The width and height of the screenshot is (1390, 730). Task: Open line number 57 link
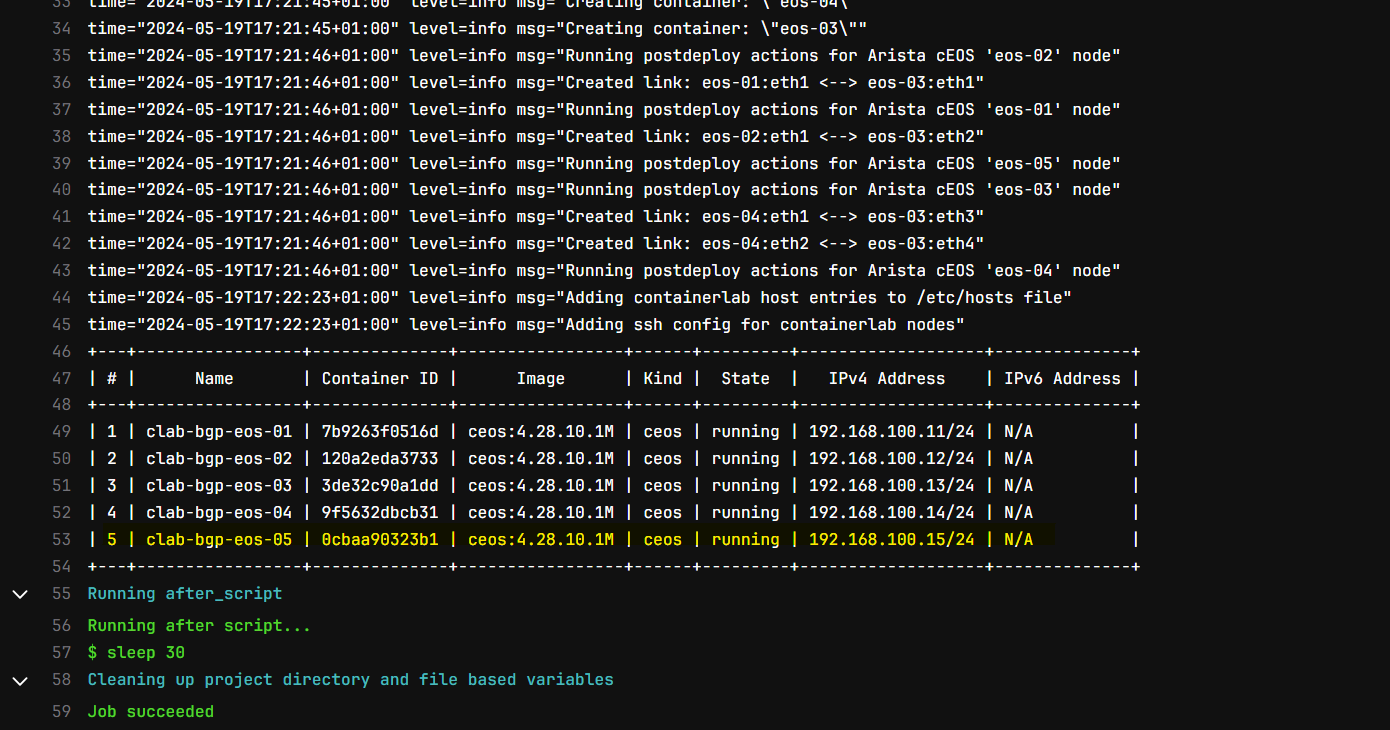click(x=61, y=652)
